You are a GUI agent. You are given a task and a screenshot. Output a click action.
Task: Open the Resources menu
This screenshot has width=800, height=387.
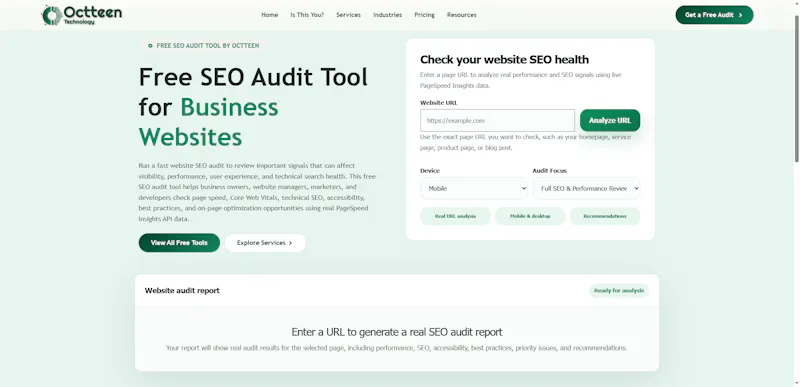462,15
